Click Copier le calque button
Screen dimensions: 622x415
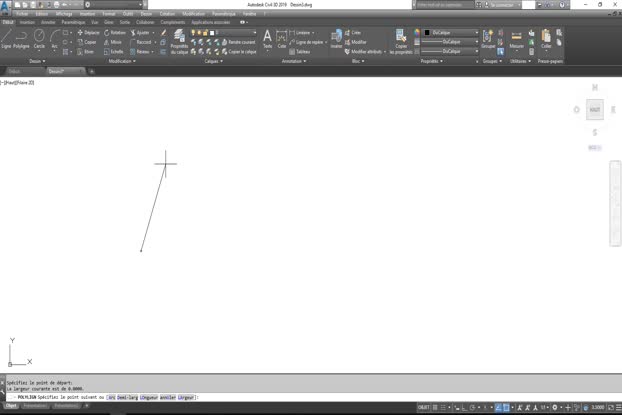pos(239,52)
